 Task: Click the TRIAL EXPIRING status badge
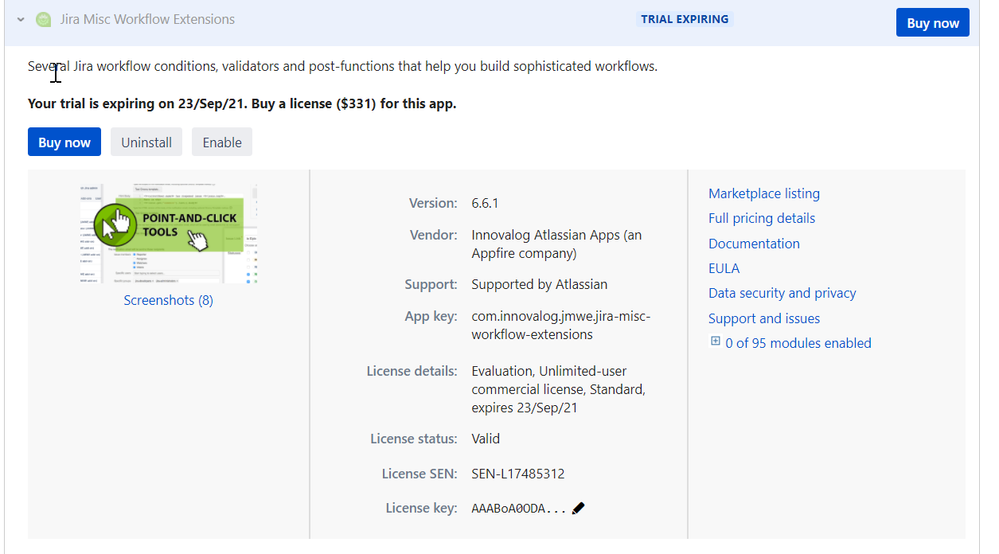coord(684,19)
